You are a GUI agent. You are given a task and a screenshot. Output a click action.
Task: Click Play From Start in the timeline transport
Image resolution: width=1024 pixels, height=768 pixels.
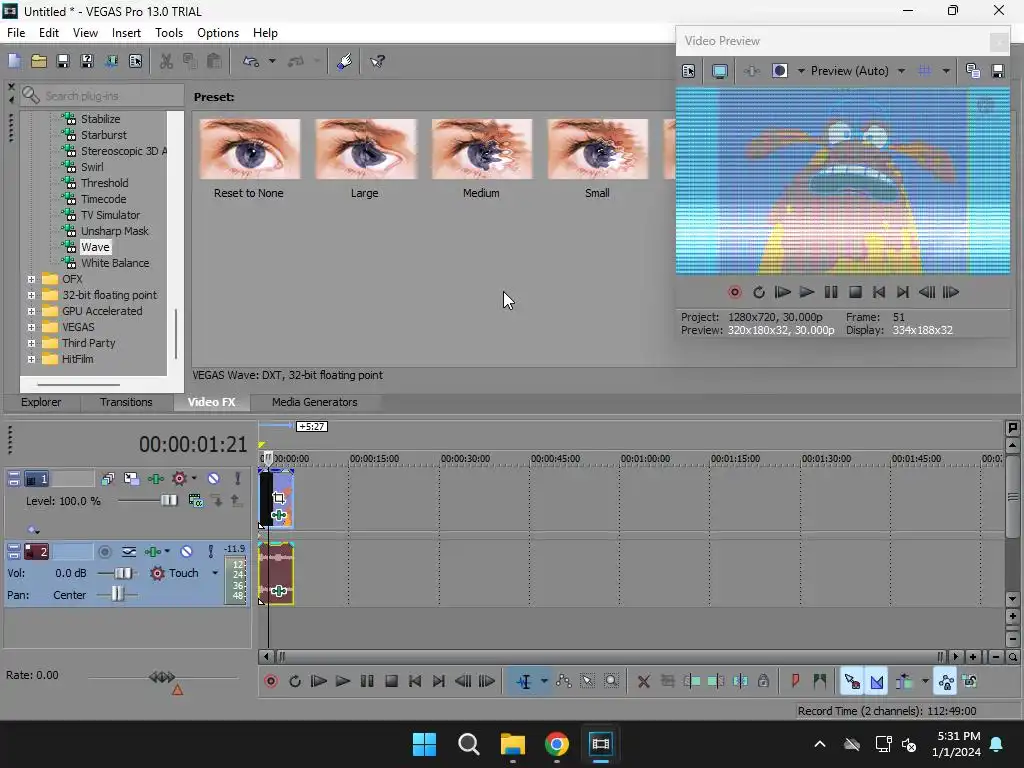[x=319, y=681]
